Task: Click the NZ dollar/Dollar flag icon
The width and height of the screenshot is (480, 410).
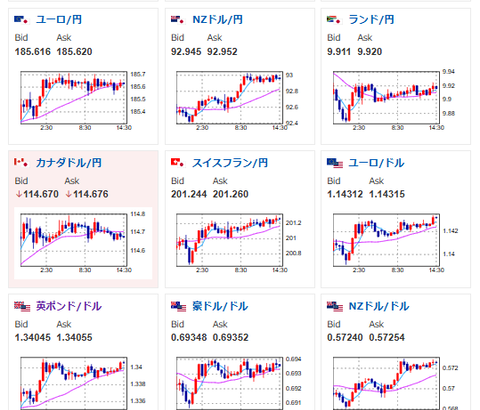Action: click(335, 307)
